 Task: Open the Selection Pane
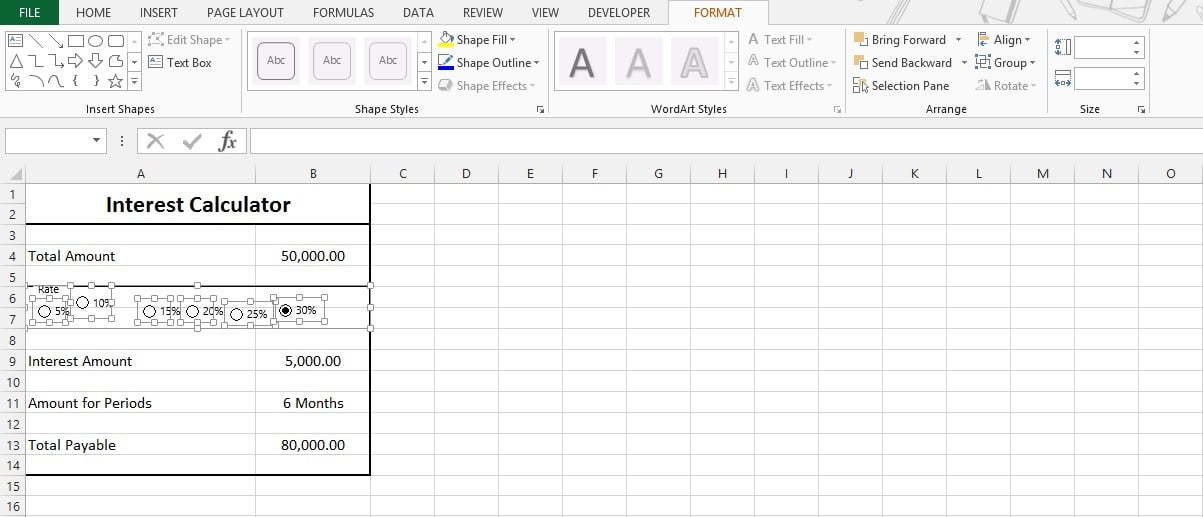[x=901, y=86]
